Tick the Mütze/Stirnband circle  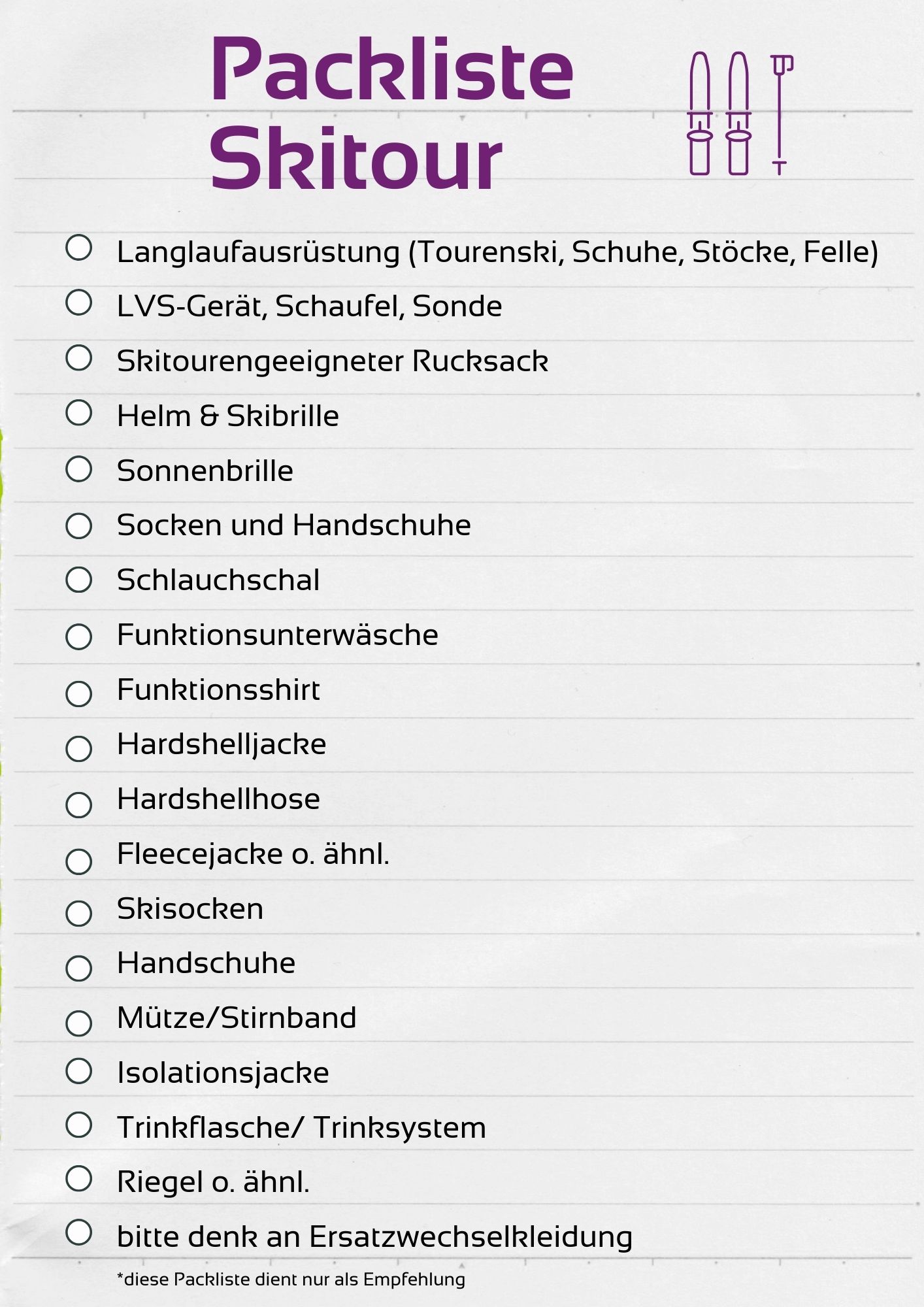click(79, 1023)
